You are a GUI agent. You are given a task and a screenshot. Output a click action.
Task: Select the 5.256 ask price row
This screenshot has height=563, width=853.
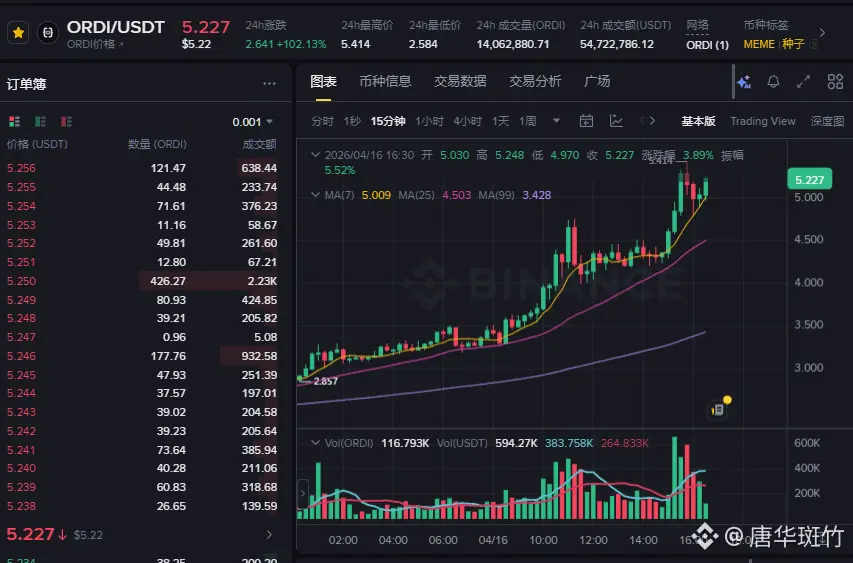pos(141,168)
